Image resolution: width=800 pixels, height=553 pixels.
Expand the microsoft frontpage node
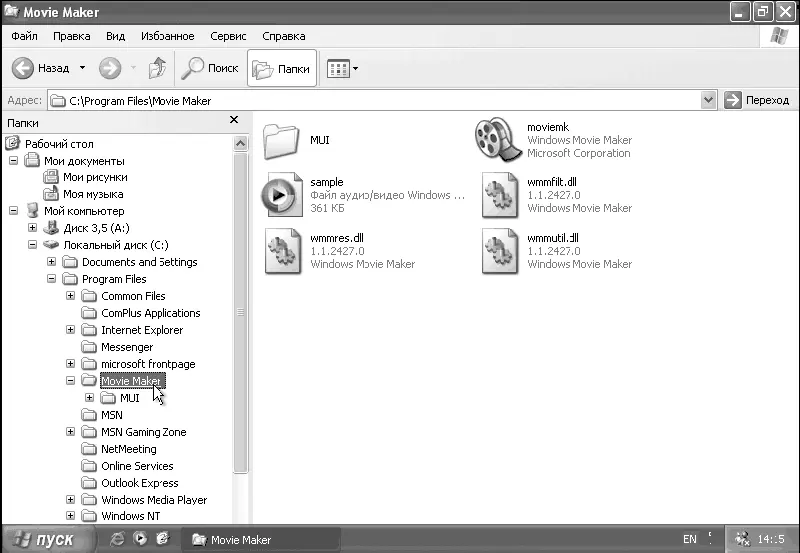click(x=70, y=364)
